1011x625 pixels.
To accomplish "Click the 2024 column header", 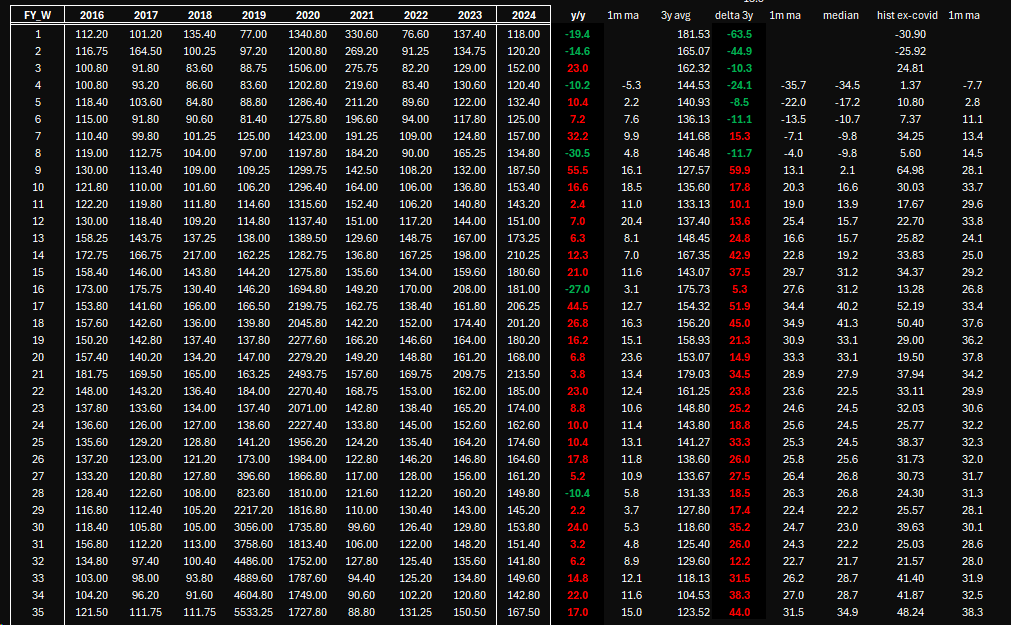I will [x=524, y=15].
